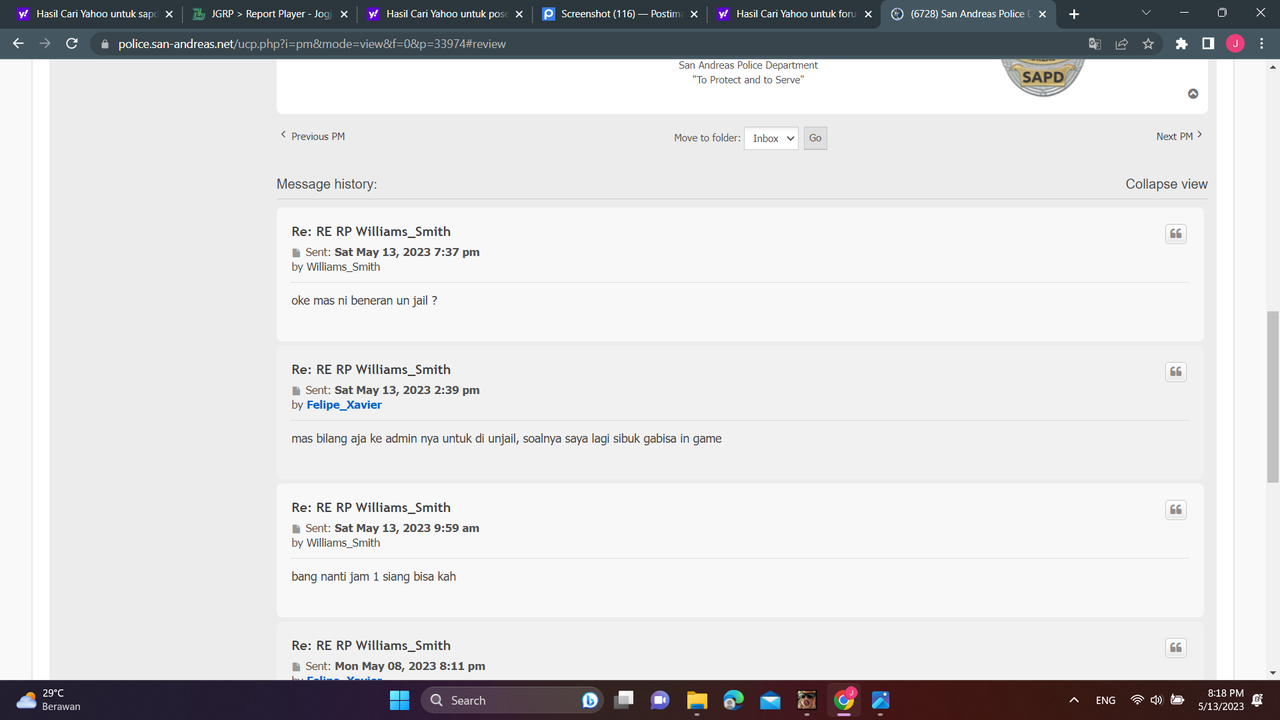The width and height of the screenshot is (1280, 720).
Task: Quote the message sent at 9:59 am
Action: (x=1176, y=510)
